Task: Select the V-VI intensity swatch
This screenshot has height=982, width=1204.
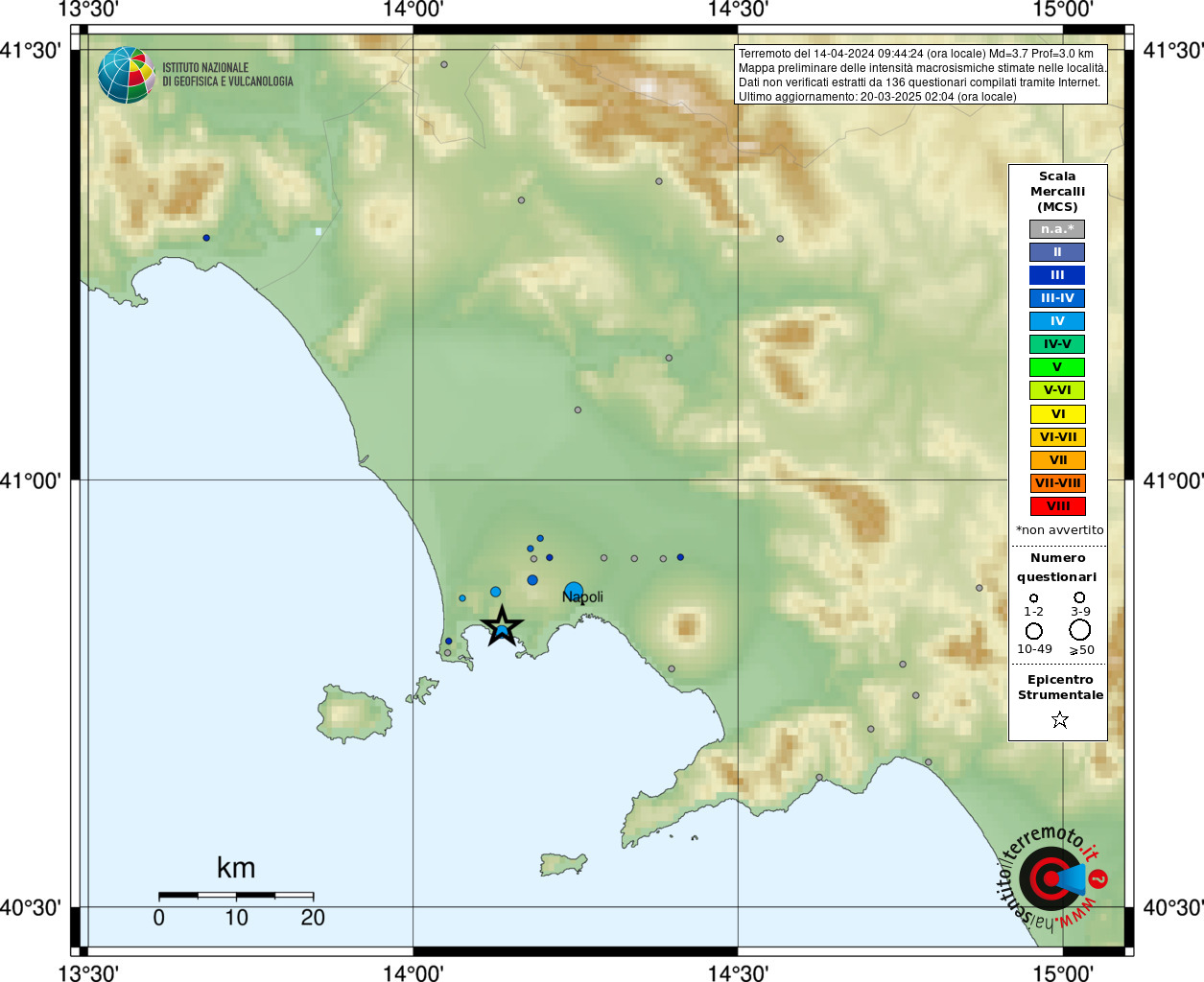Action: coord(1057,390)
